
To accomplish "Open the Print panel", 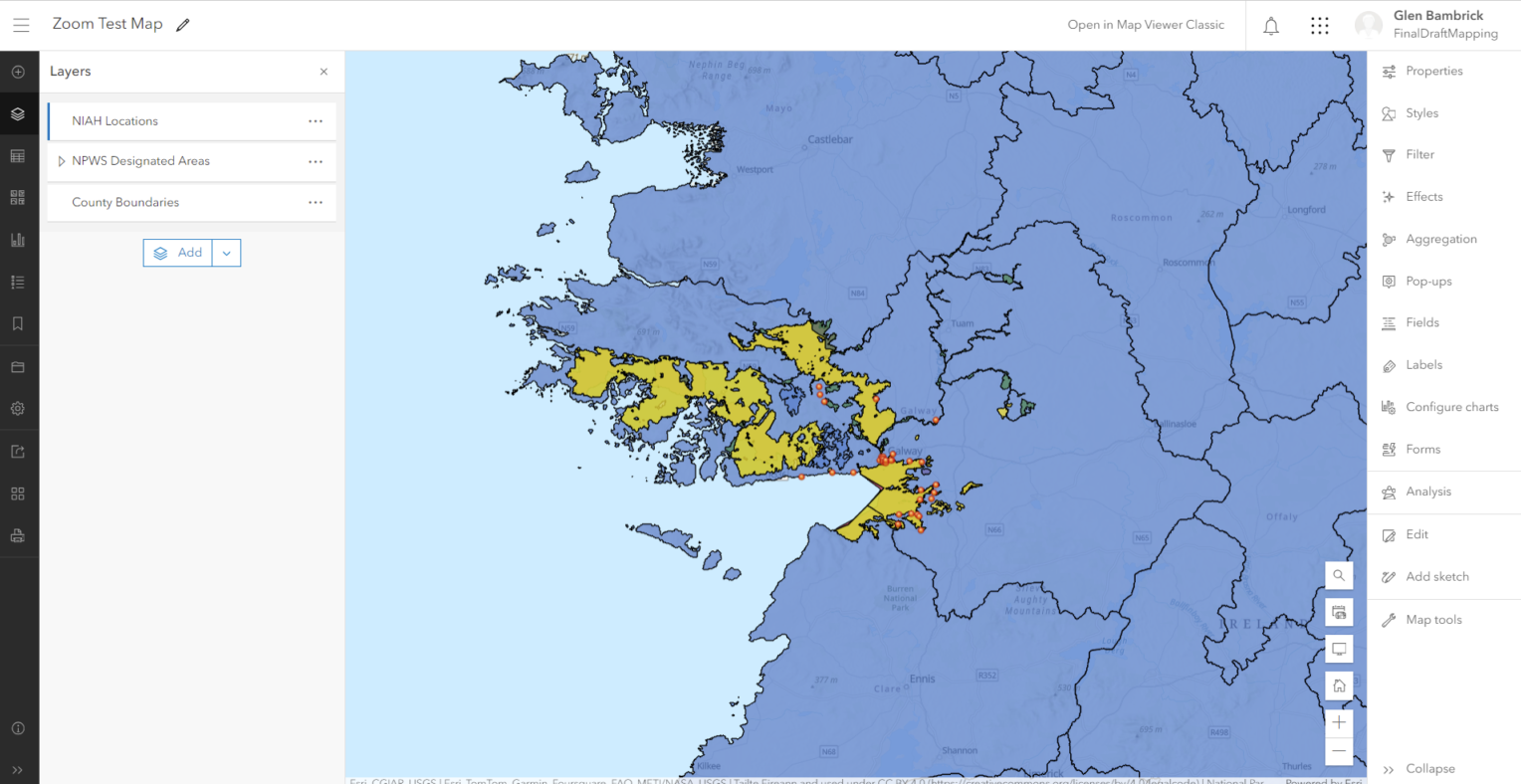I will [18, 535].
